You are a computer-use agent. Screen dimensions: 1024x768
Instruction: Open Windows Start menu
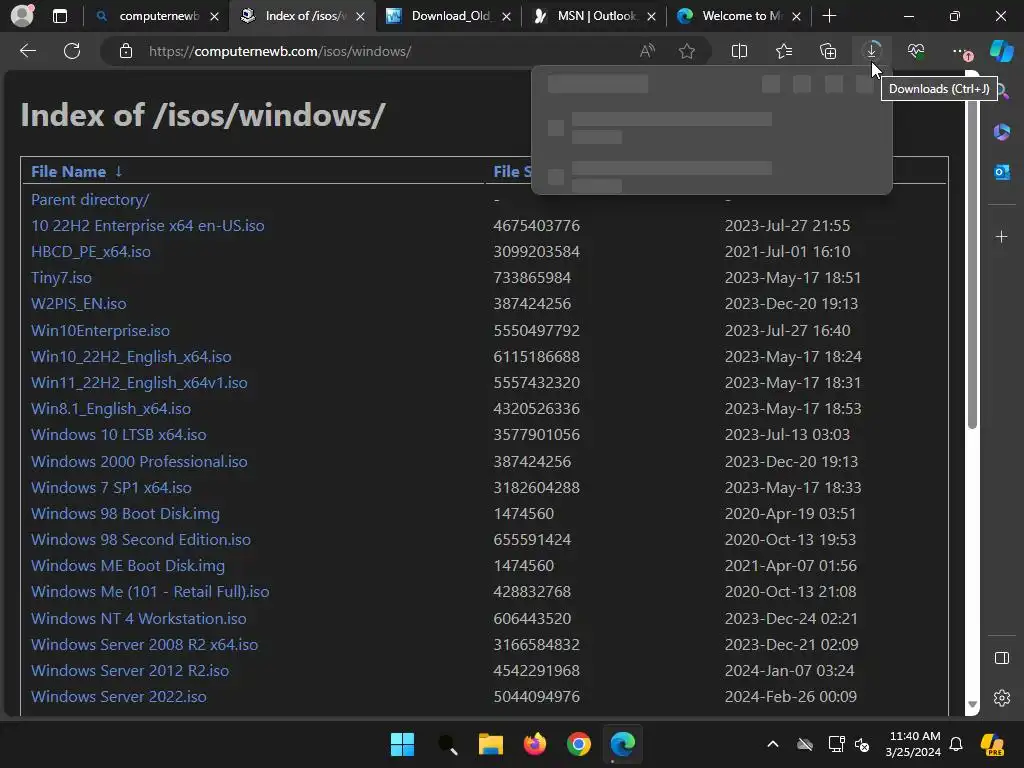click(402, 744)
